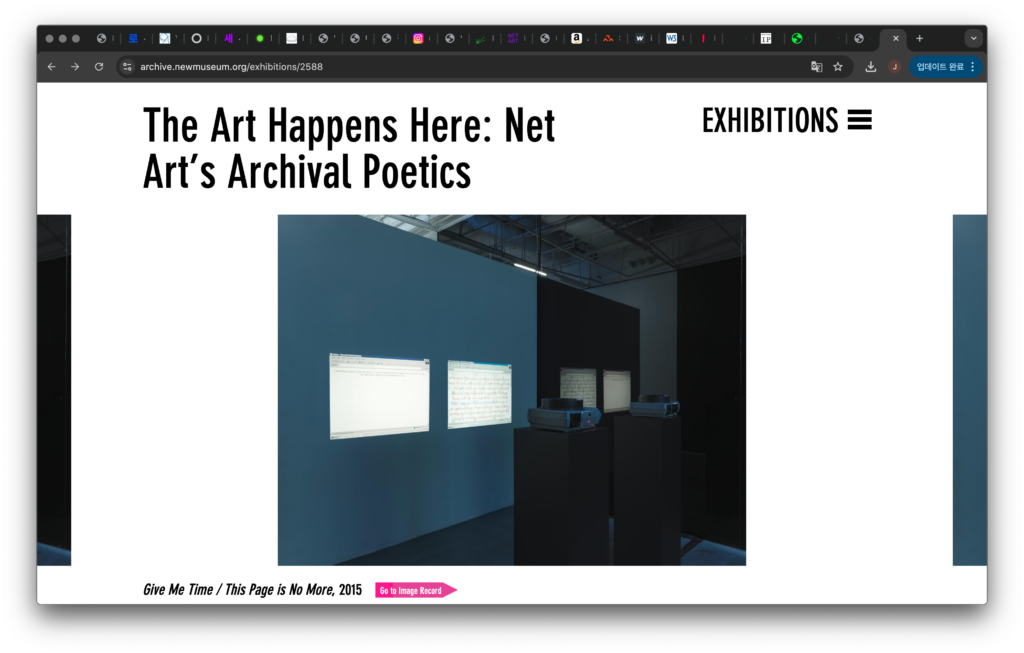Expand the tab search dropdown arrow
Screen dimensions: 1024x653
click(973, 38)
